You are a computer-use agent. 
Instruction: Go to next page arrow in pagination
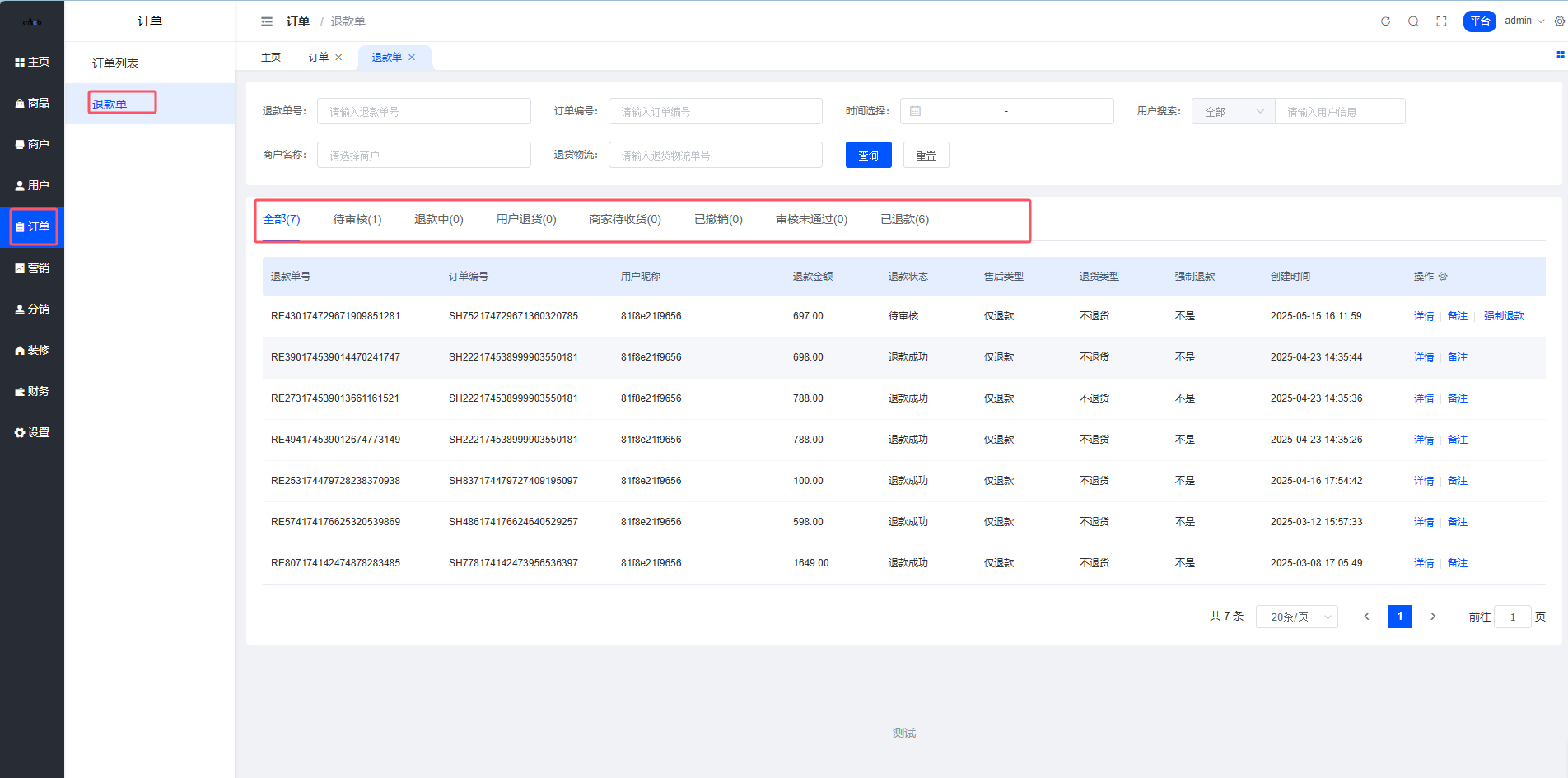1433,617
